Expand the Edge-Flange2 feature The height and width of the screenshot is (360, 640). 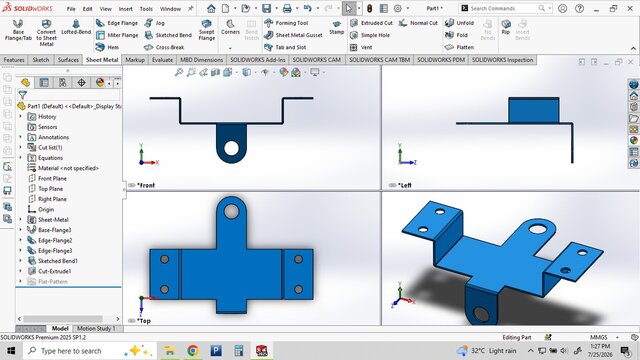[20, 240]
